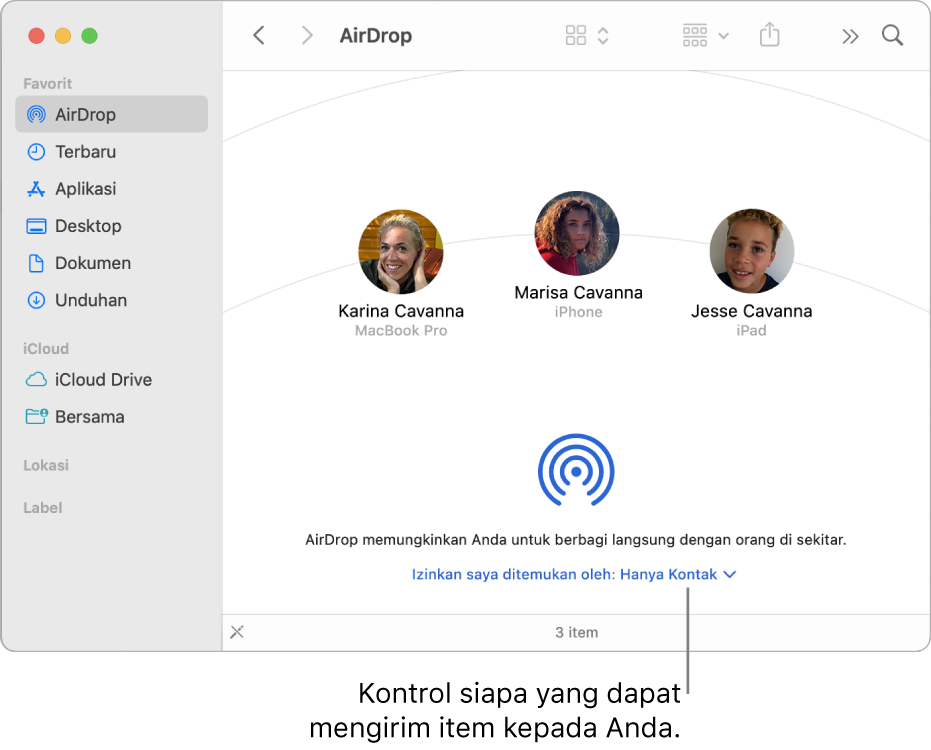Viewport: 931px width, 750px height.
Task: Open Dokumen in the sidebar
Action: [x=112, y=263]
